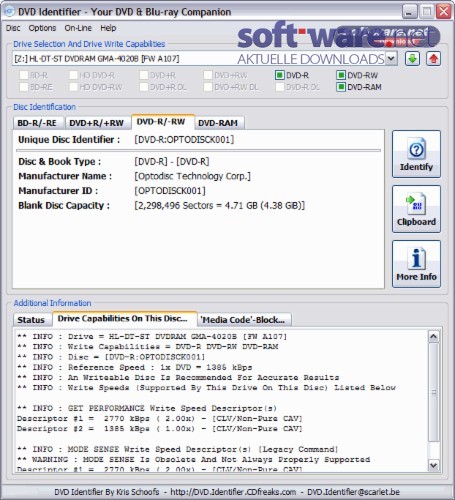Click the Unique Disc Identifier value
455x500 pixels.
click(x=184, y=139)
